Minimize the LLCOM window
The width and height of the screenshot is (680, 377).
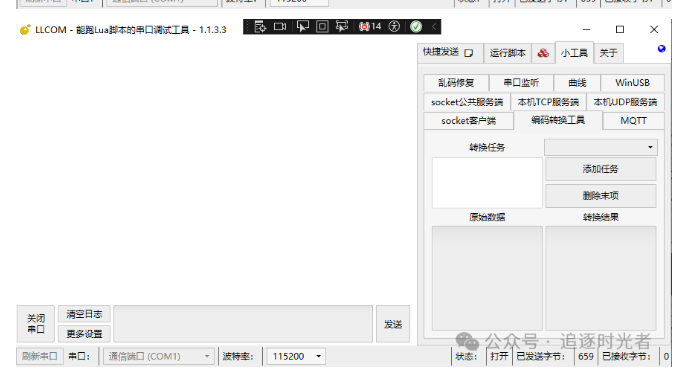[586, 30]
